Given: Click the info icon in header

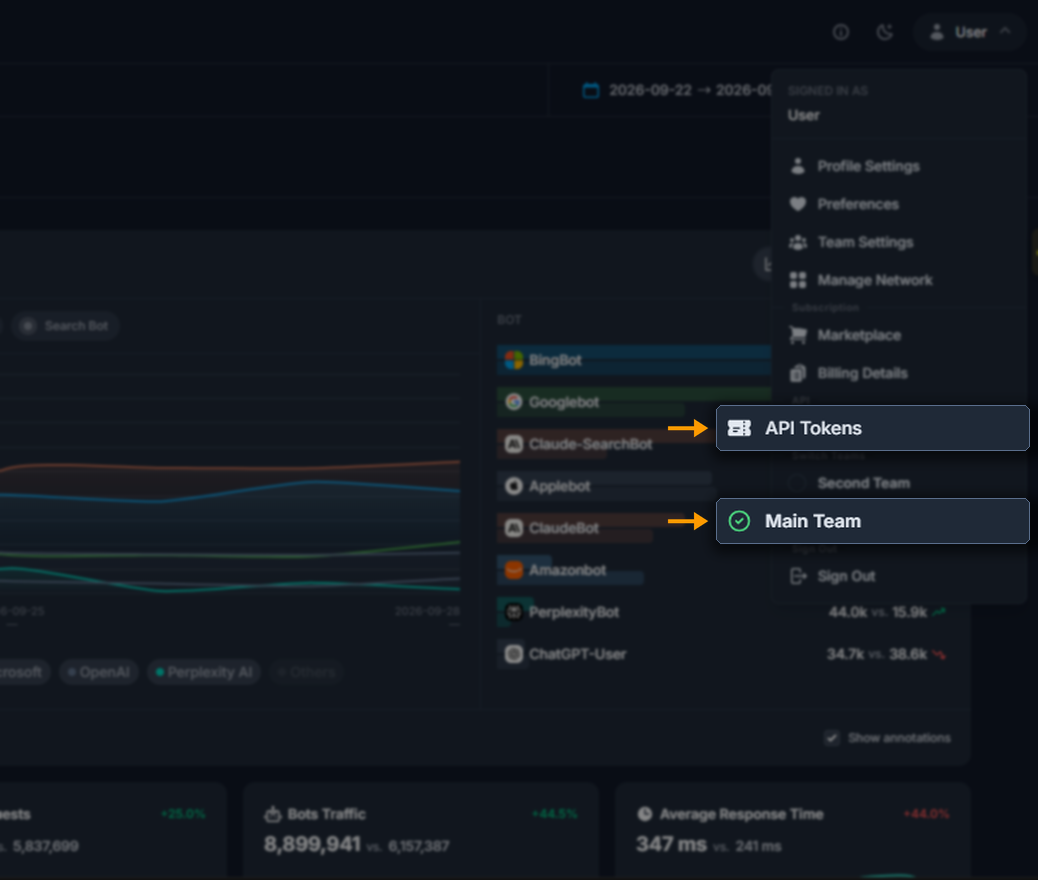Looking at the screenshot, I should pos(841,32).
